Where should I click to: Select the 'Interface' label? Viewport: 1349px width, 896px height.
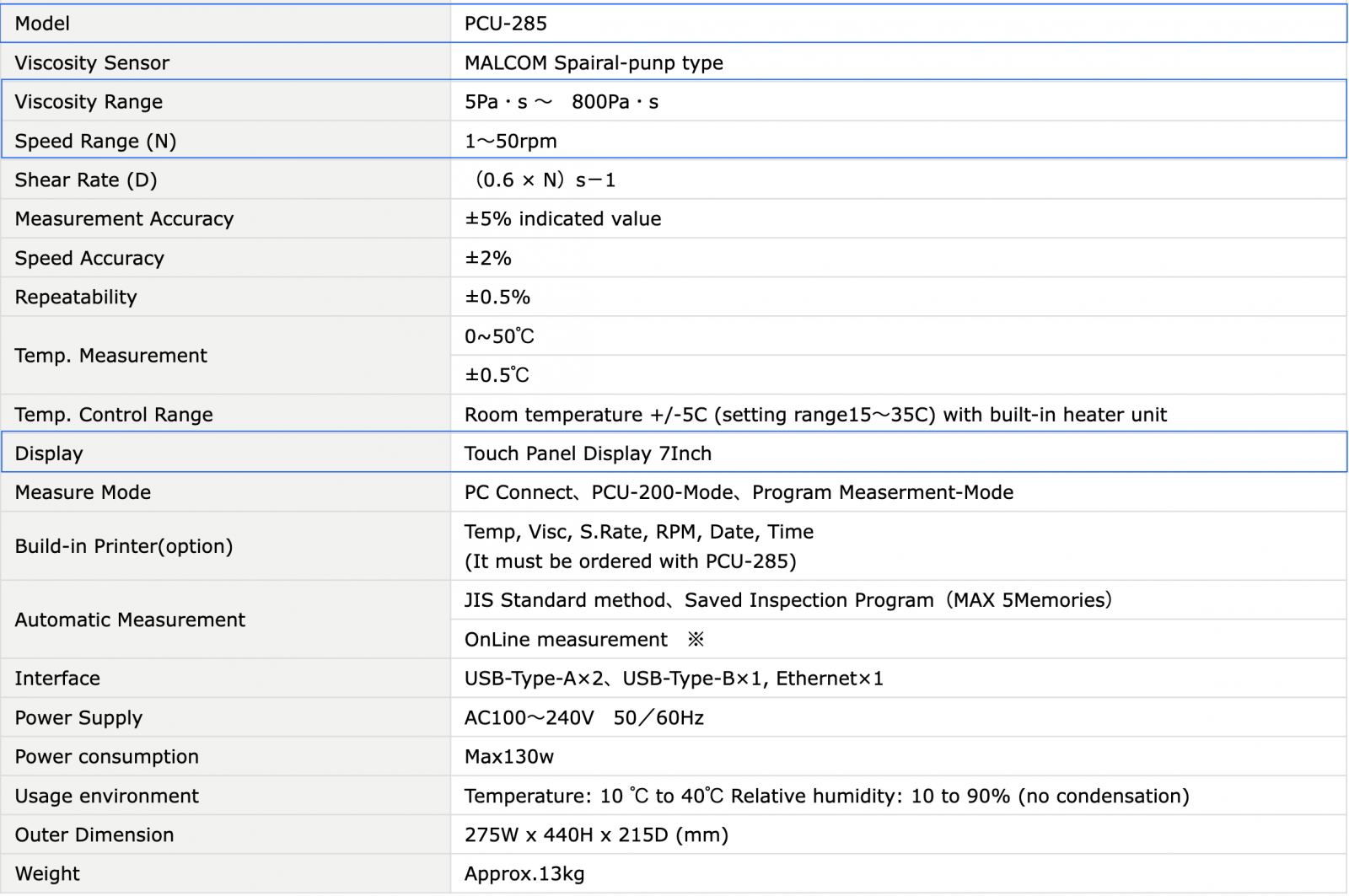pos(57,679)
